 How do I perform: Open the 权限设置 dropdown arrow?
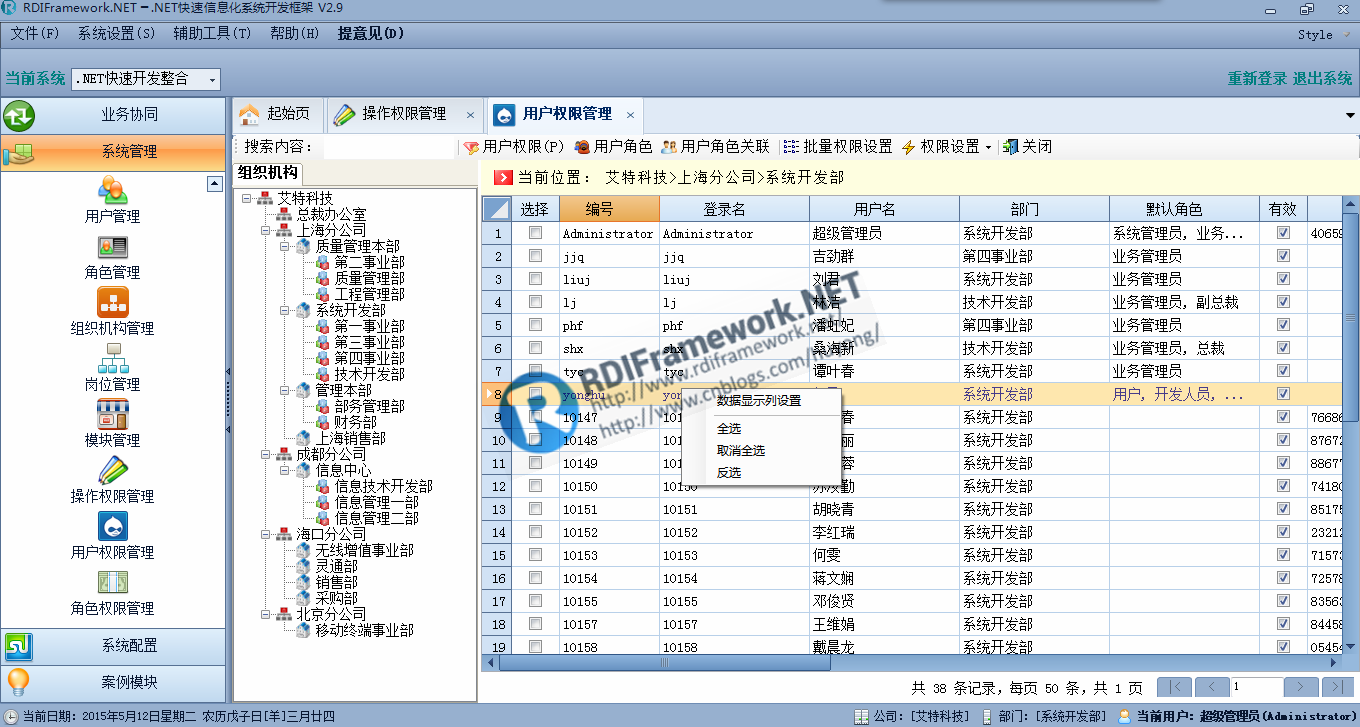[x=988, y=147]
